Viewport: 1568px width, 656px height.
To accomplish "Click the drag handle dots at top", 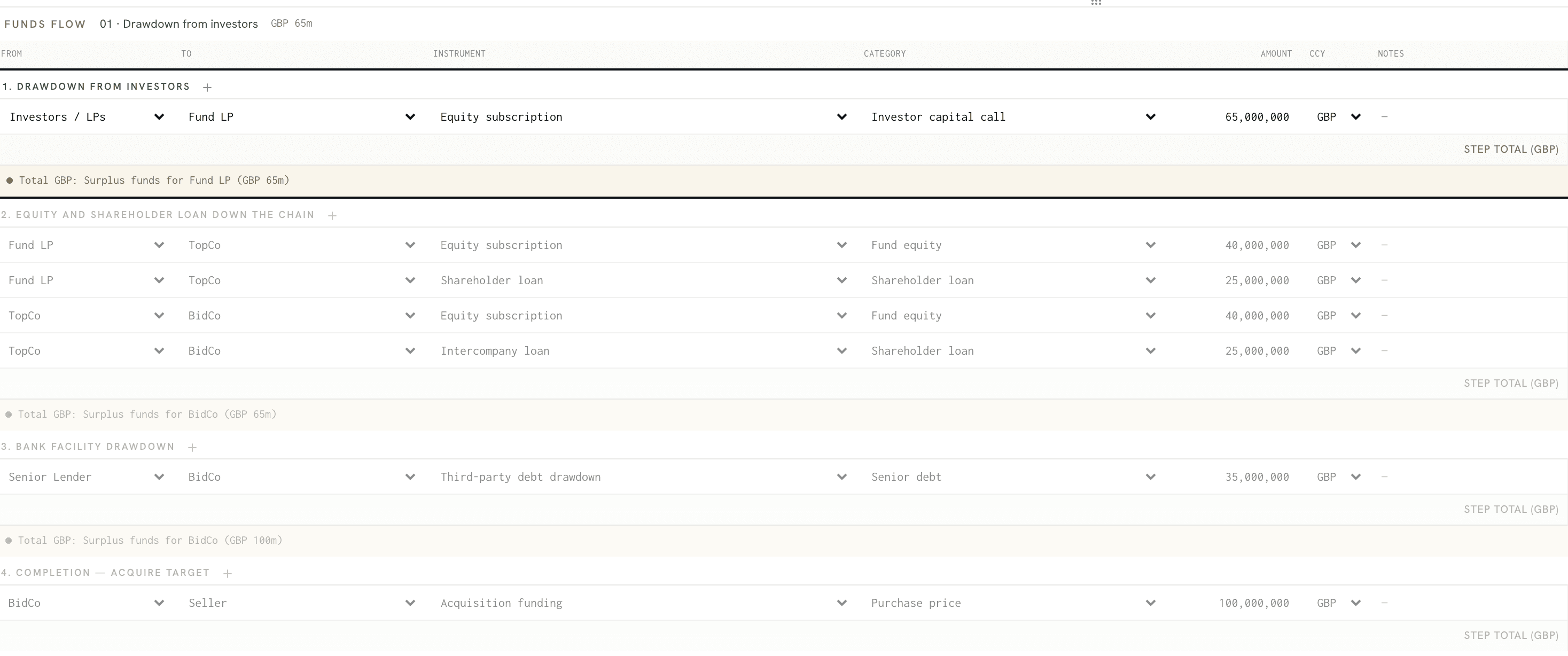I will [1096, 3].
